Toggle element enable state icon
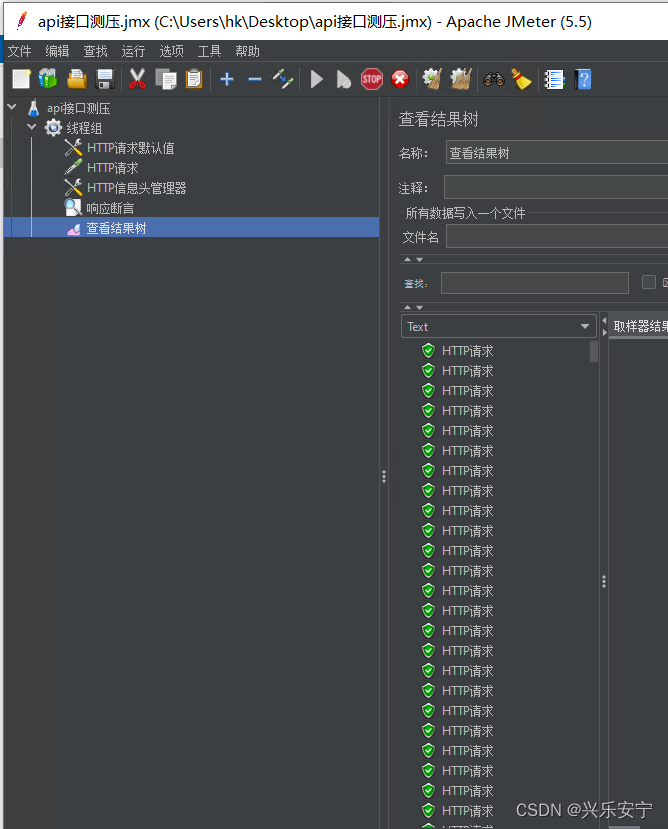This screenshot has width=668, height=829. [283, 79]
